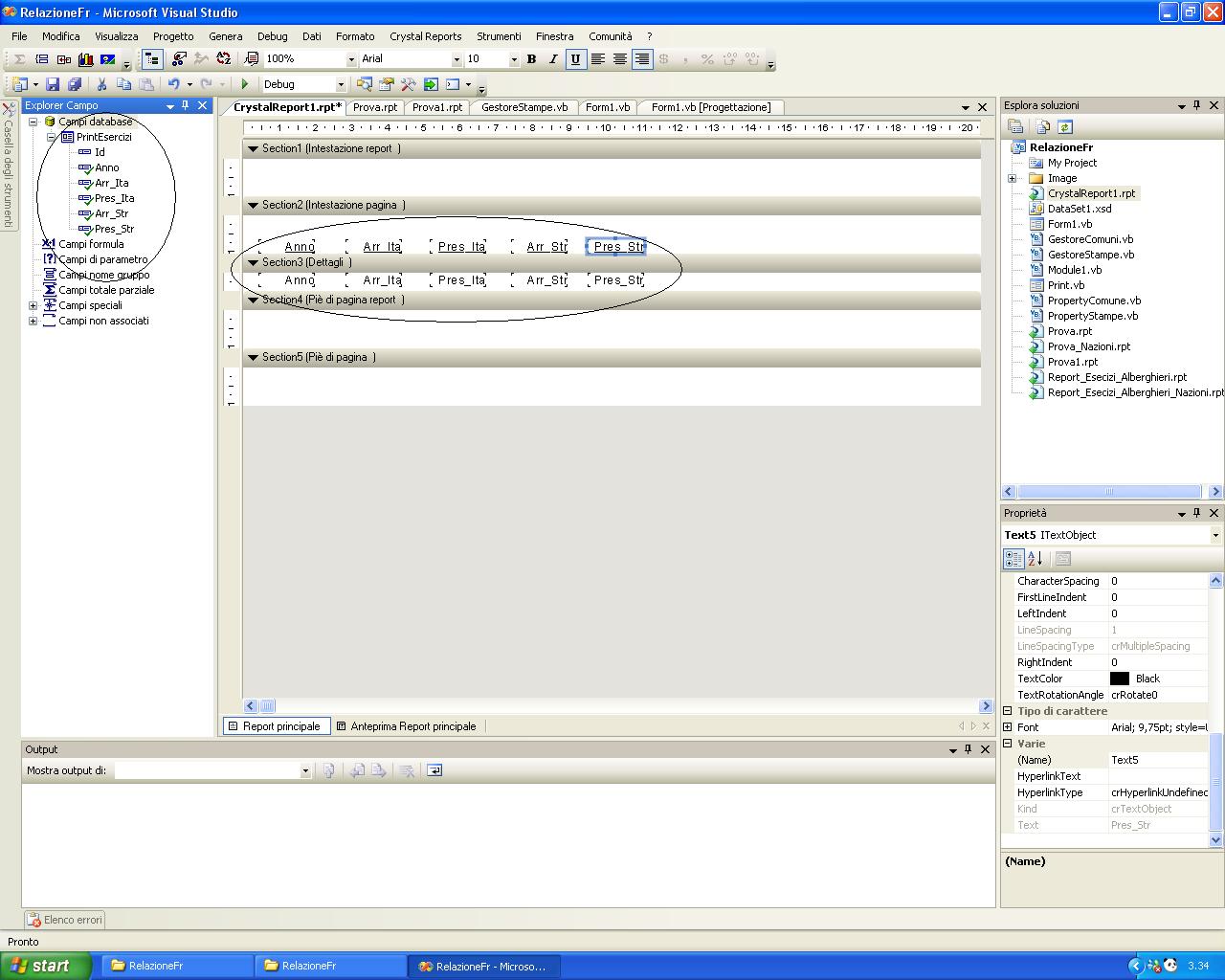
Task: Select Report_Esecizi_Alberghieri.rpt in Solution Explorer
Action: point(1116,377)
